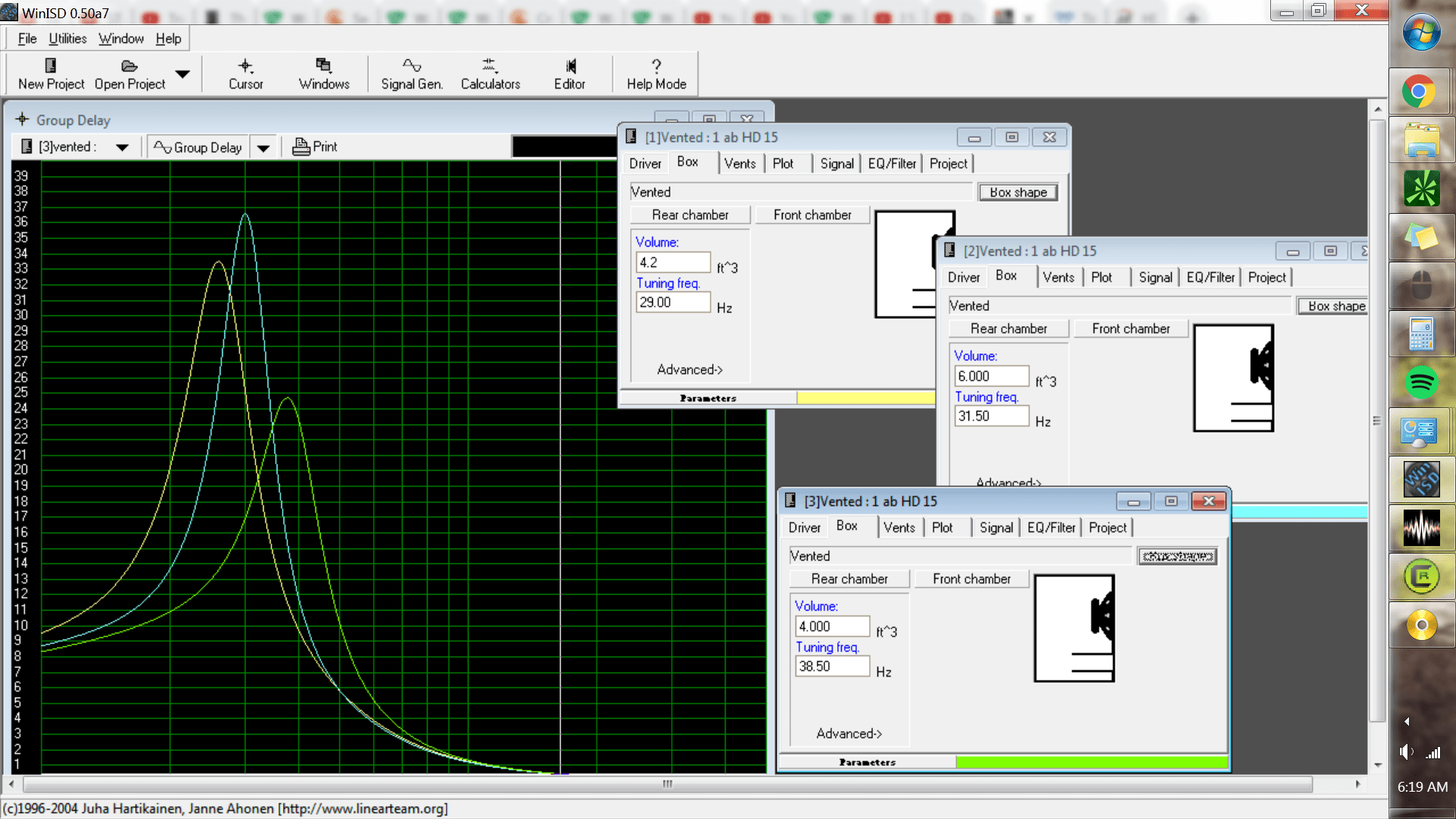Open the audio waveform app in taskbar
Viewport: 1456px width, 819px height.
(x=1421, y=528)
